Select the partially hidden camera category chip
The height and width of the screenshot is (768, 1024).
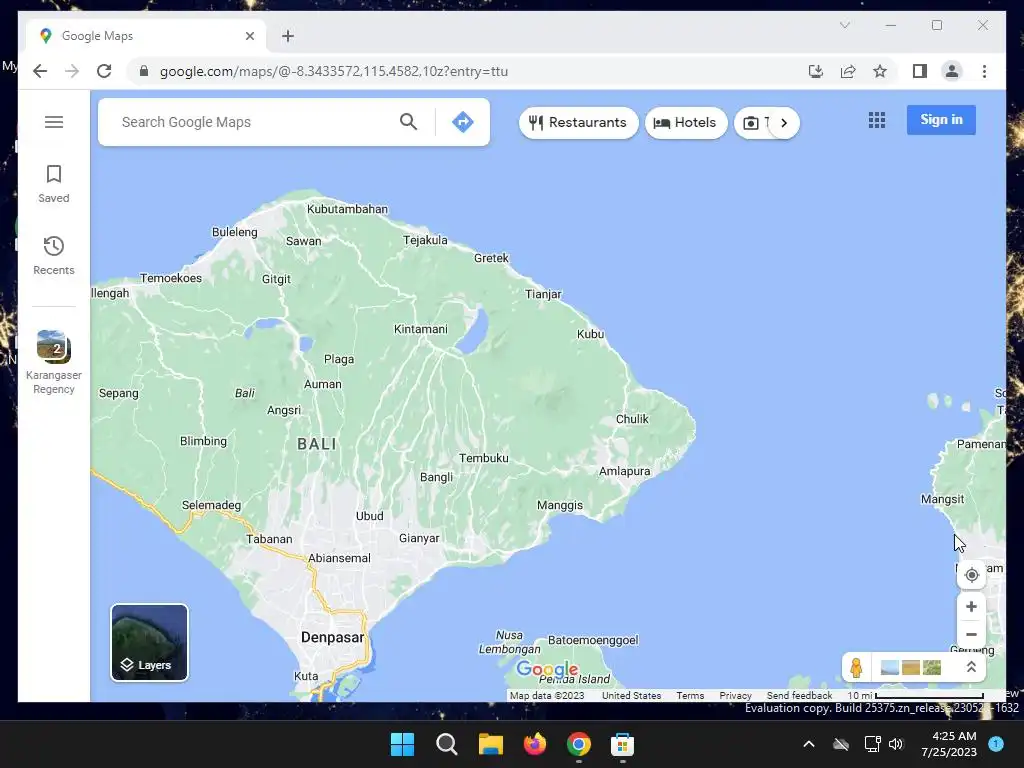click(x=752, y=123)
